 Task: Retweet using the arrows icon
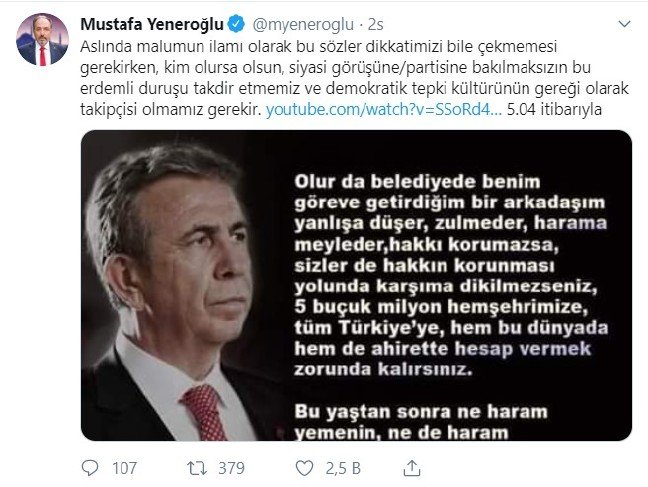pos(197,468)
